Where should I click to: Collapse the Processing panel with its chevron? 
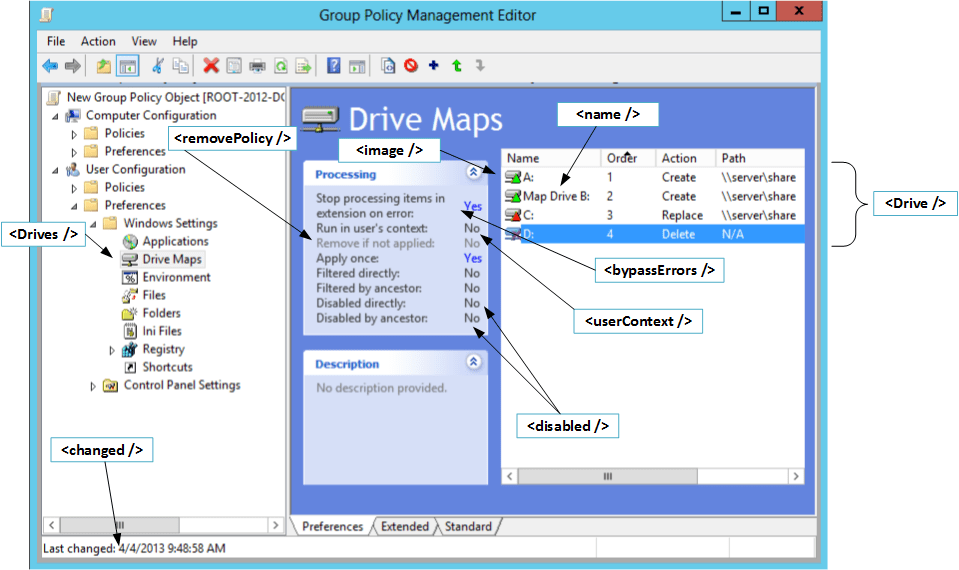tap(473, 172)
